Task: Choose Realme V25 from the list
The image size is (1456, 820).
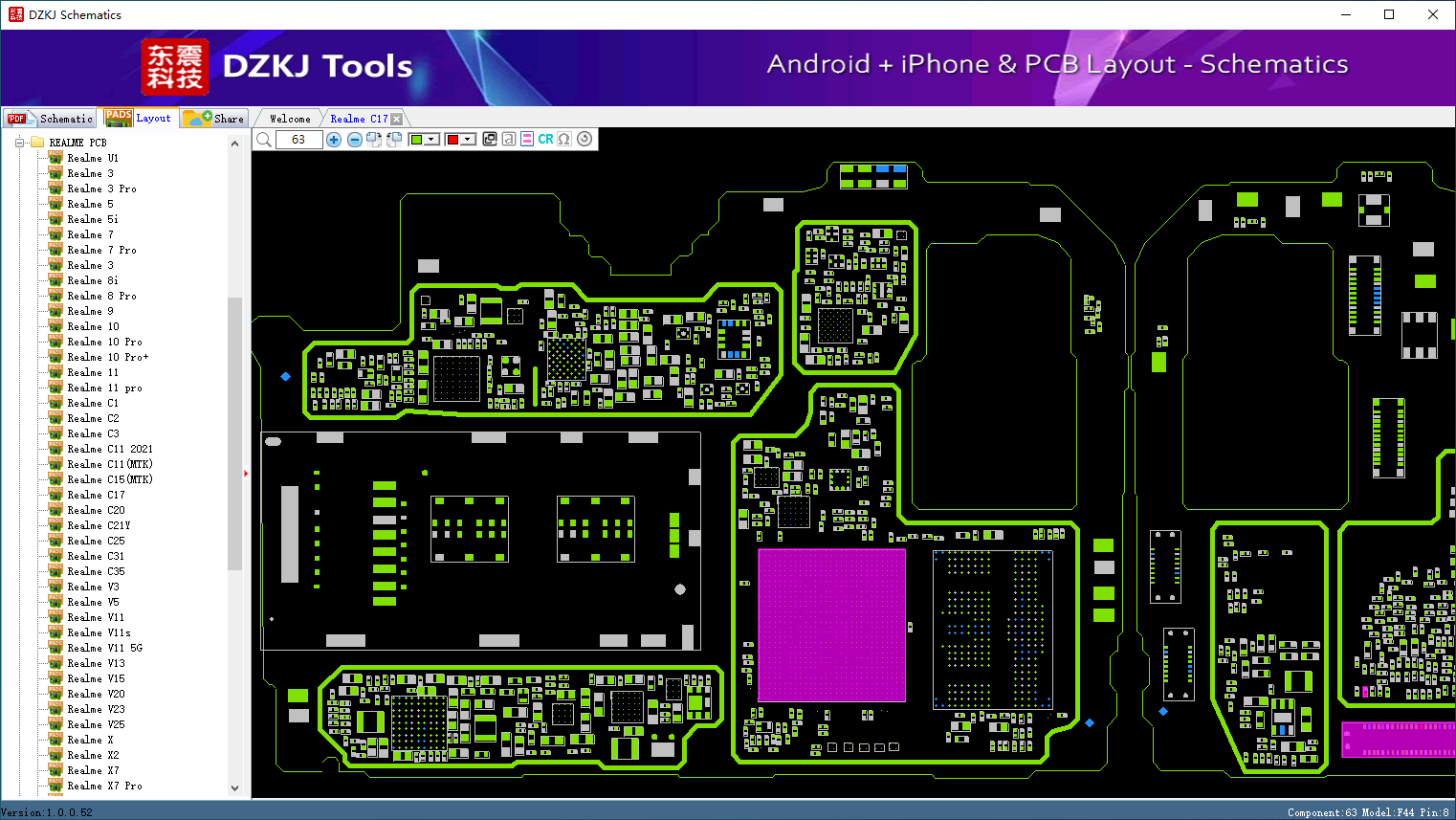Action: (x=96, y=724)
